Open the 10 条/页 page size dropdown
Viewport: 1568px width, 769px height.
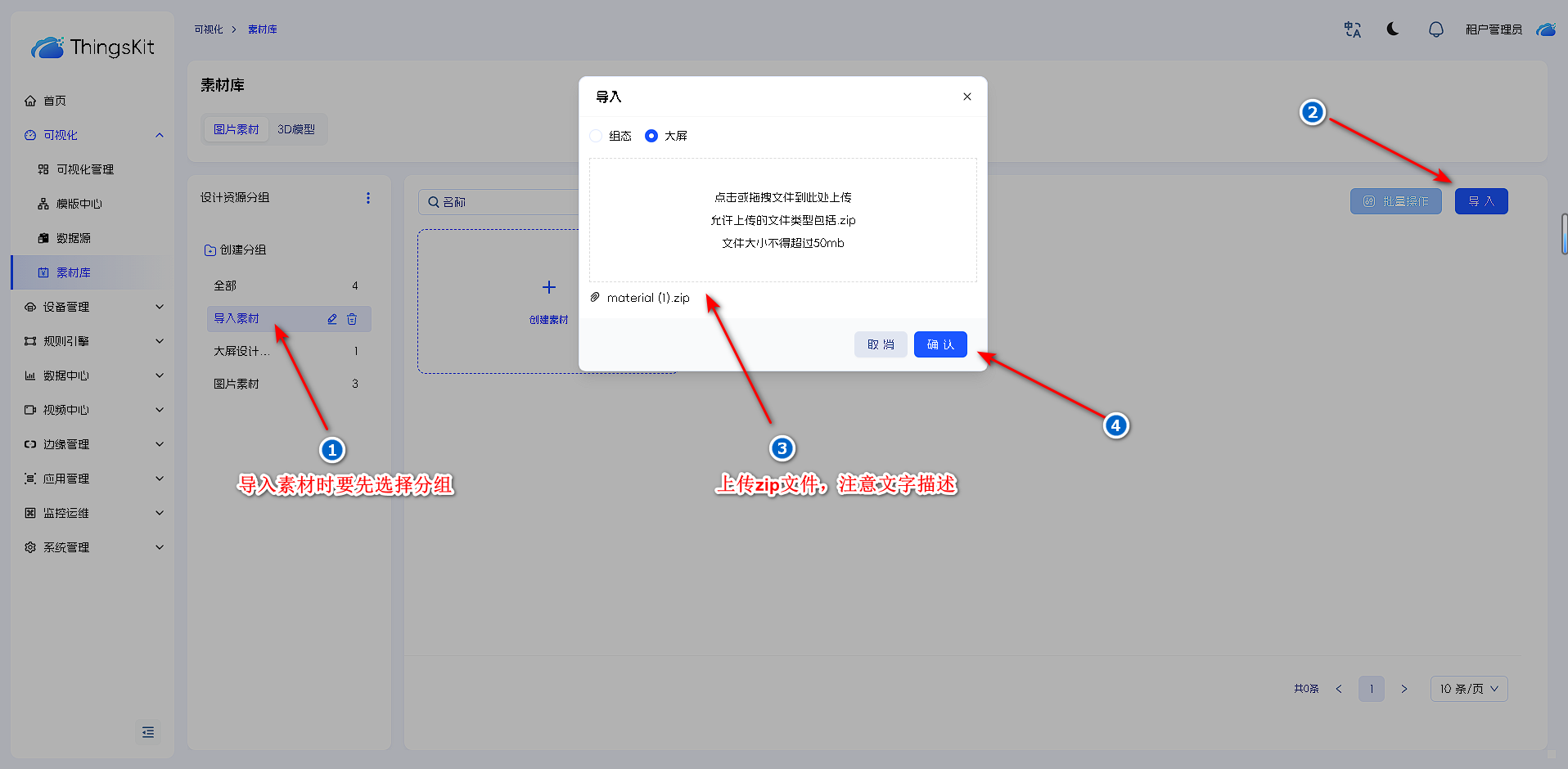[x=1468, y=689]
